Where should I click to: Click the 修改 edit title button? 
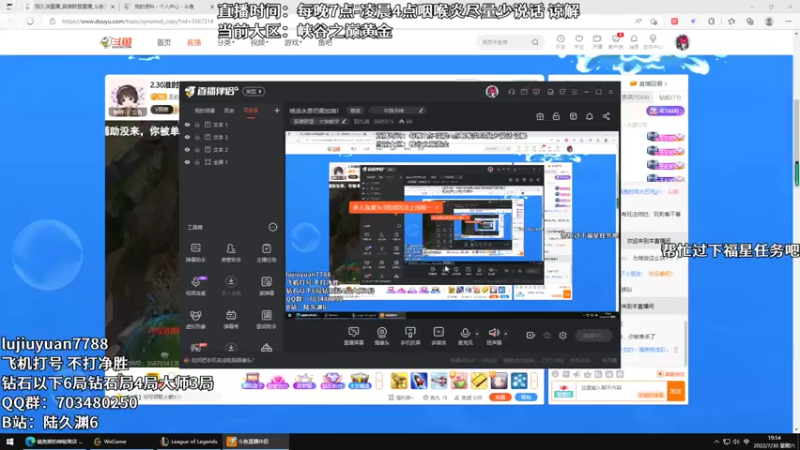point(355,110)
